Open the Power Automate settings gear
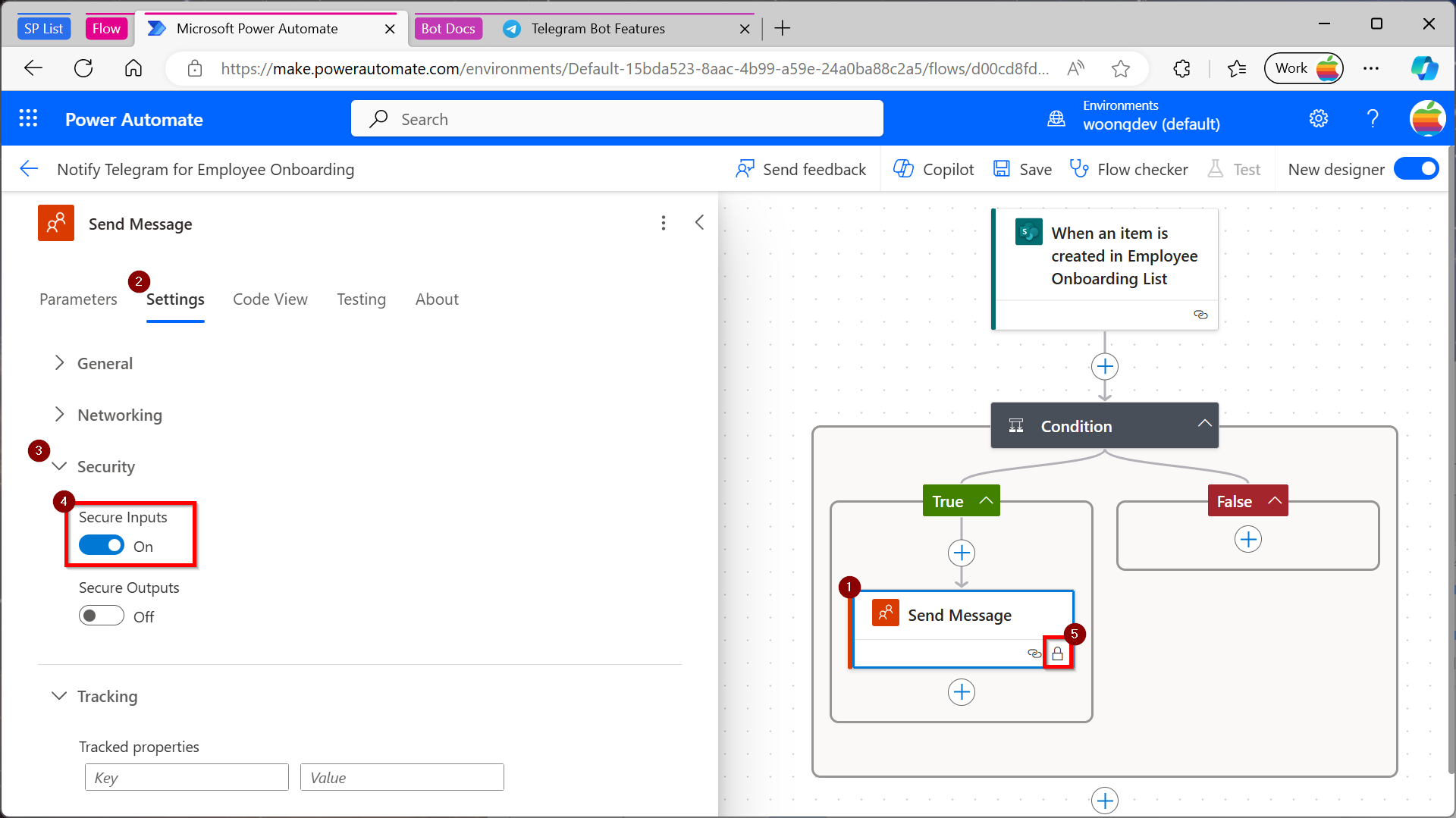Screen dimensions: 1456x818 [x=1319, y=118]
